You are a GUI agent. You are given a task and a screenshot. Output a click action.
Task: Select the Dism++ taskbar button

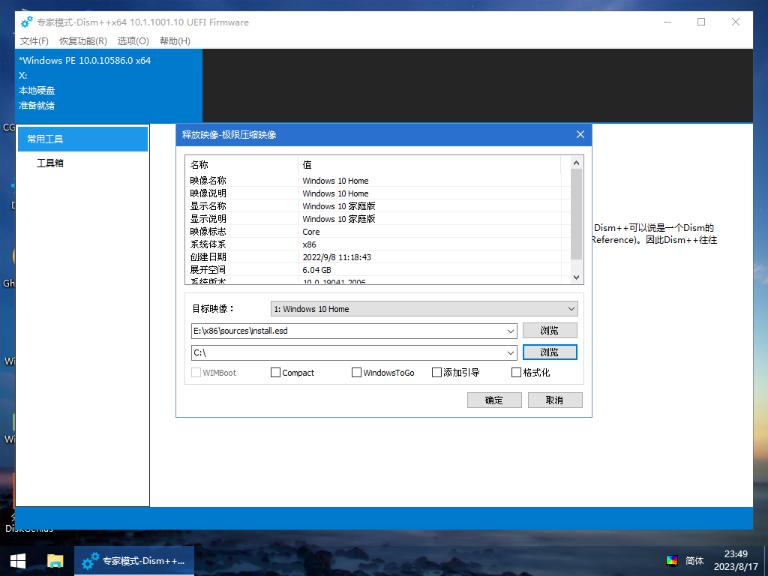tap(134, 561)
